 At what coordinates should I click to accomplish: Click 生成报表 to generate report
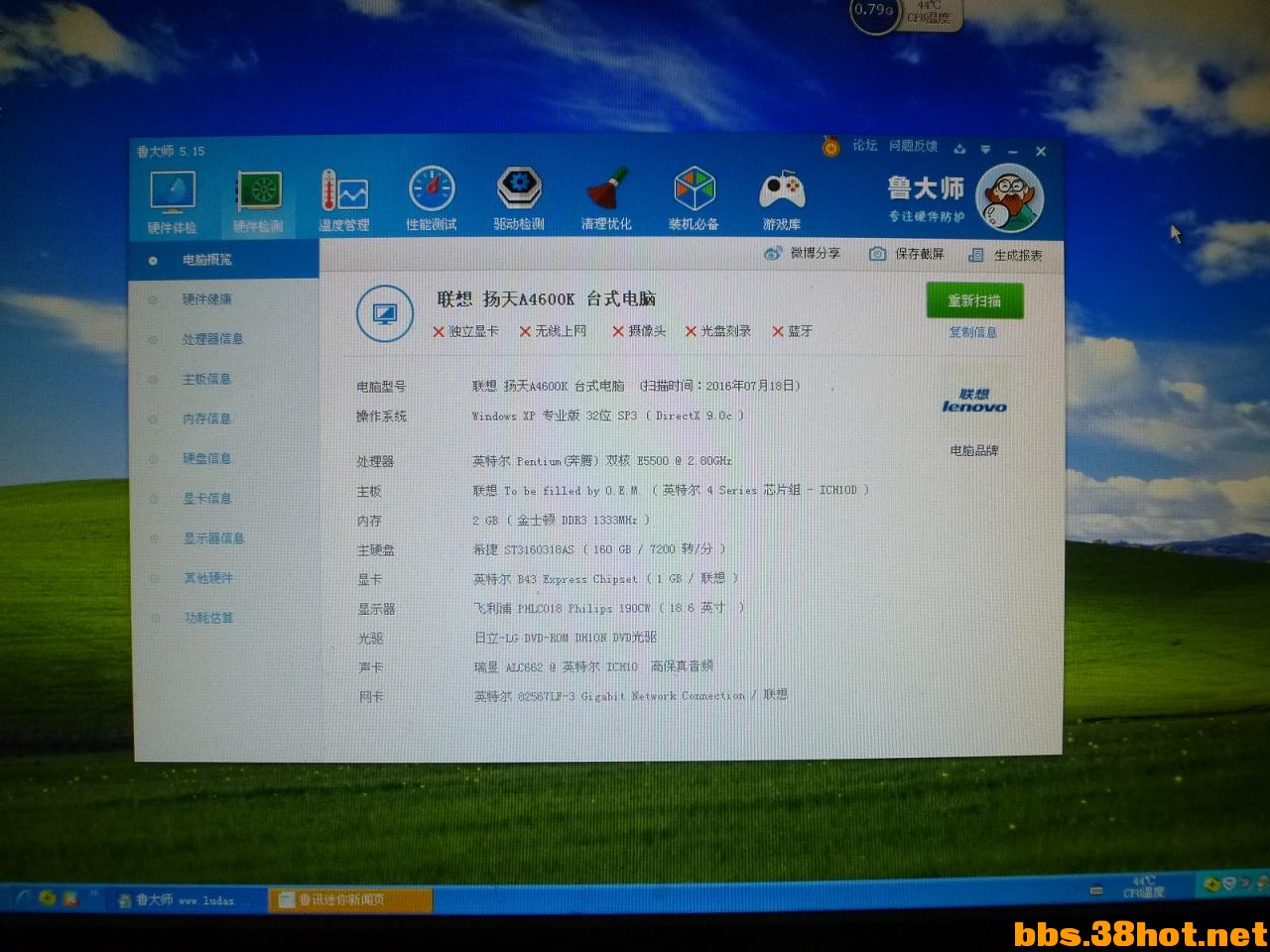coord(1005,255)
